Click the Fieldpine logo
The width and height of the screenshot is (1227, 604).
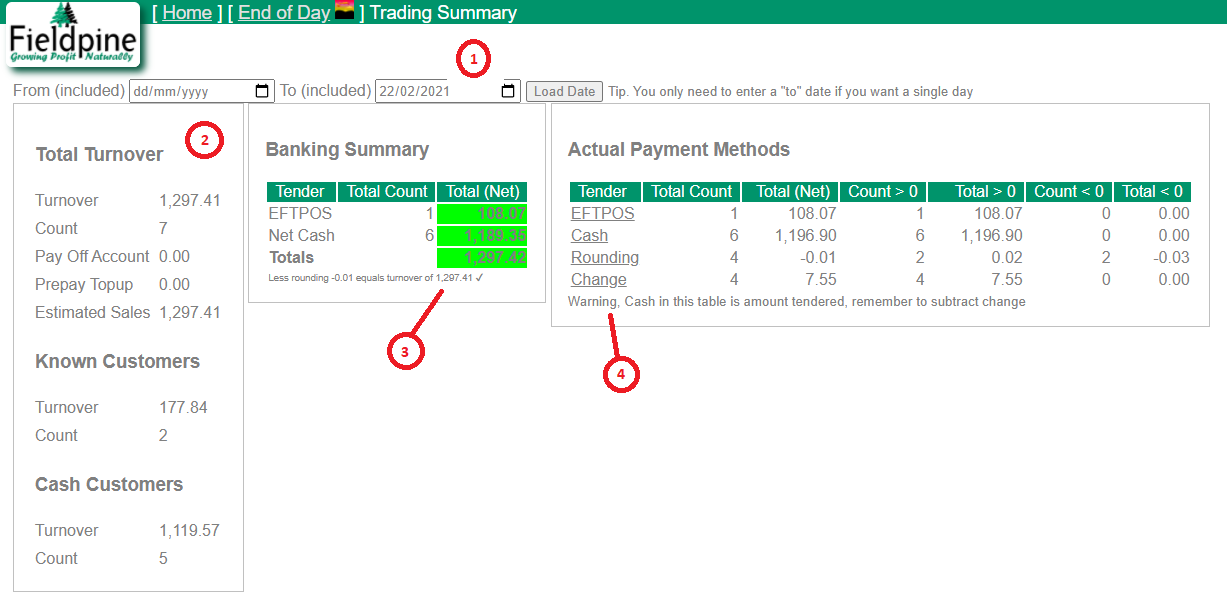71,35
